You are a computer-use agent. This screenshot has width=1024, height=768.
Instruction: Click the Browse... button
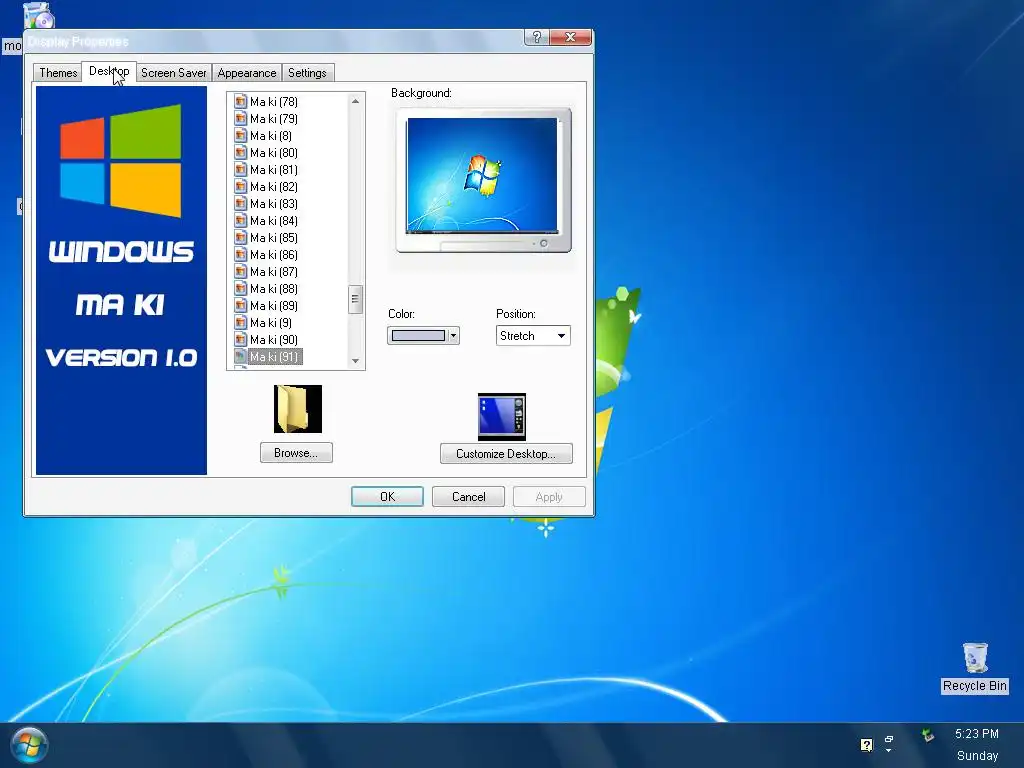tap(296, 453)
